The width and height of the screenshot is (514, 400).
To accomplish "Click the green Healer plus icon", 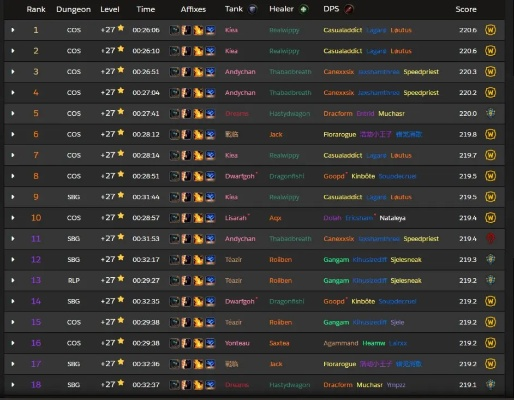I will 303,9.
